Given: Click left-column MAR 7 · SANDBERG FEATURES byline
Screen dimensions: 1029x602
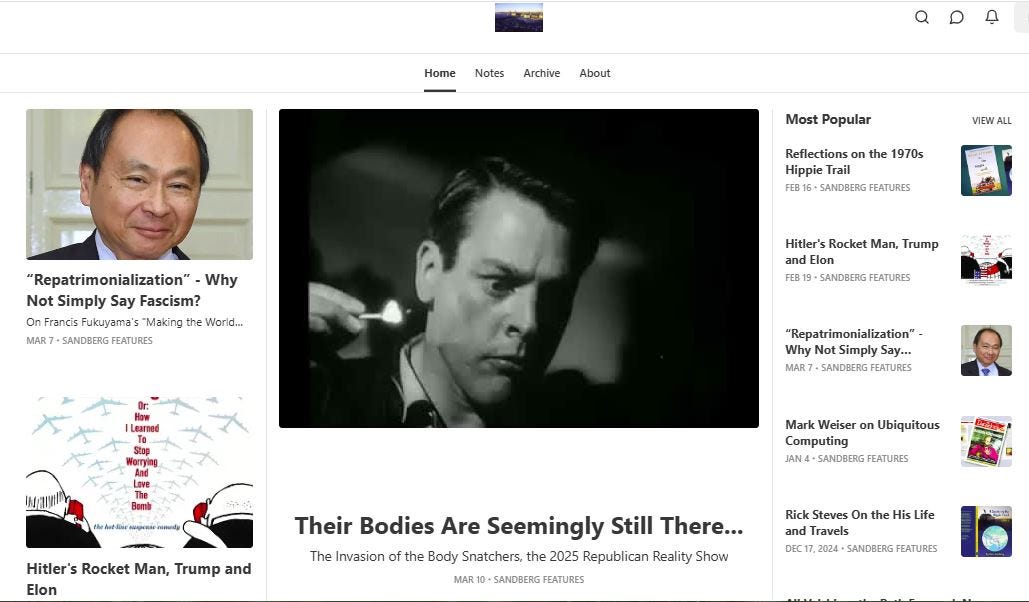Looking at the screenshot, I should coord(89,341).
